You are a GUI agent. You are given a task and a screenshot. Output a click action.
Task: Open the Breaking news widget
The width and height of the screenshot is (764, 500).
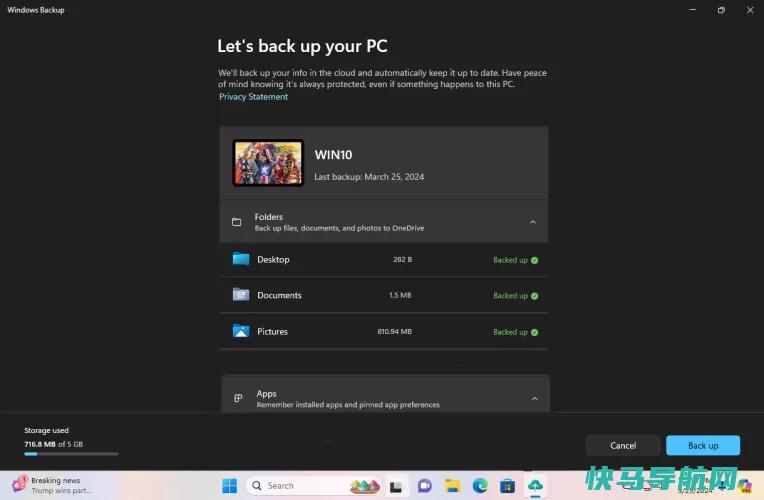[52, 485]
